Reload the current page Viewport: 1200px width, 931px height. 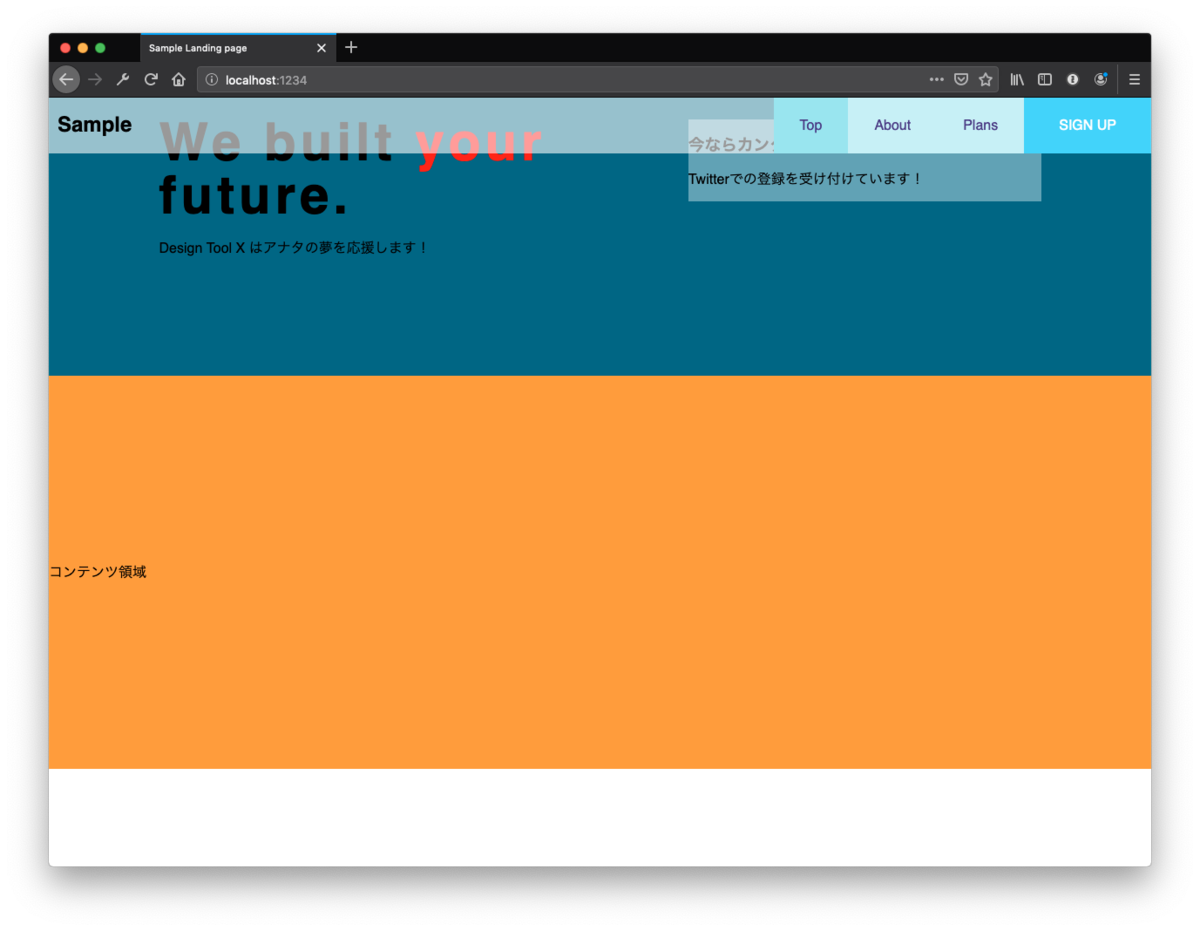[x=151, y=80]
